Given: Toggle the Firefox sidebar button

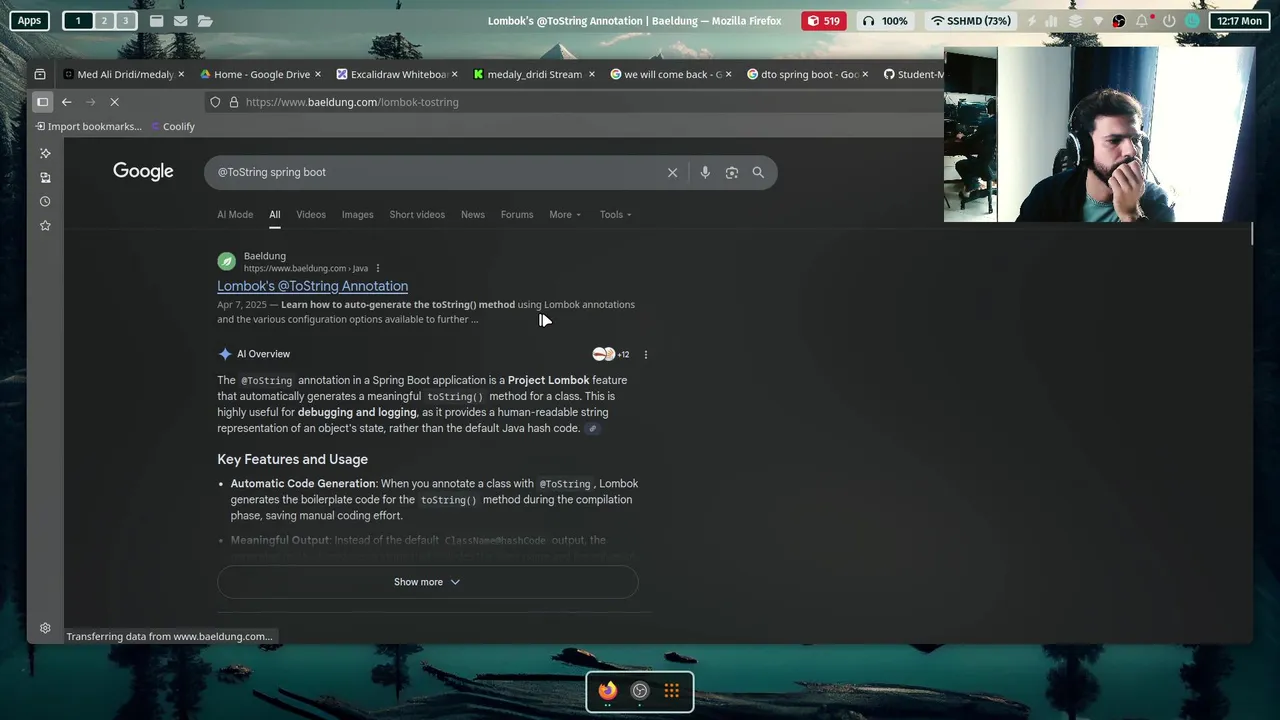Looking at the screenshot, I should point(42,102).
